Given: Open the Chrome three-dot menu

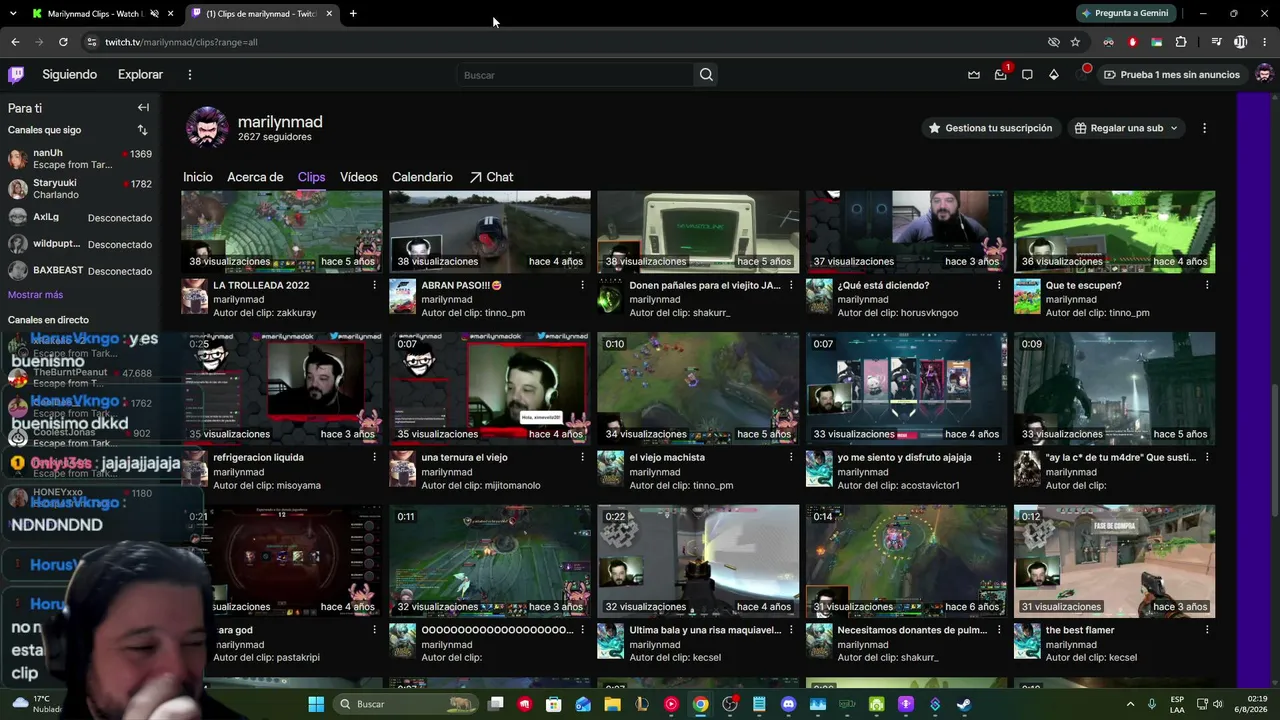Looking at the screenshot, I should [1264, 42].
